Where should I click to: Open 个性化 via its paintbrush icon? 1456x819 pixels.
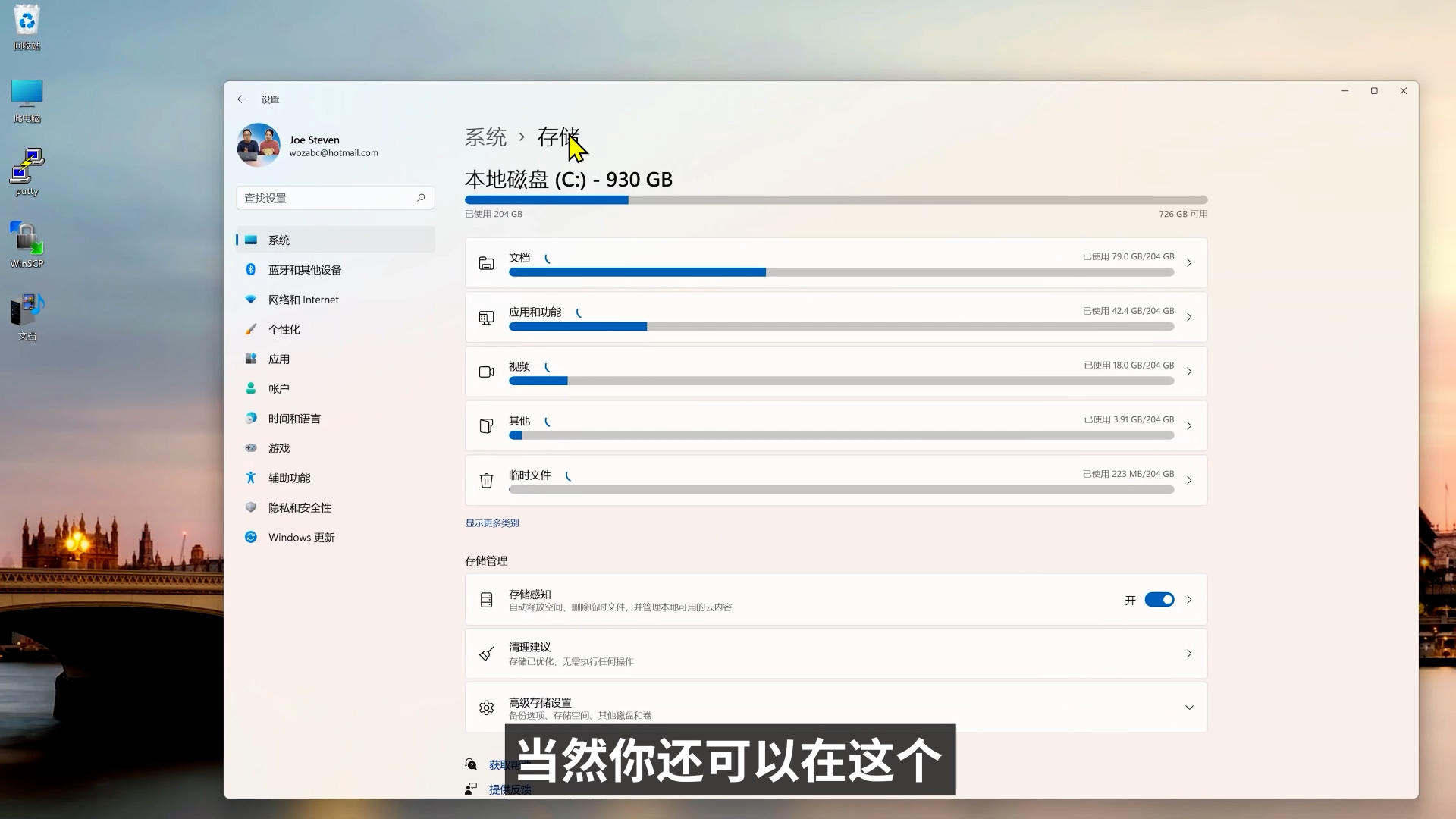[251, 329]
